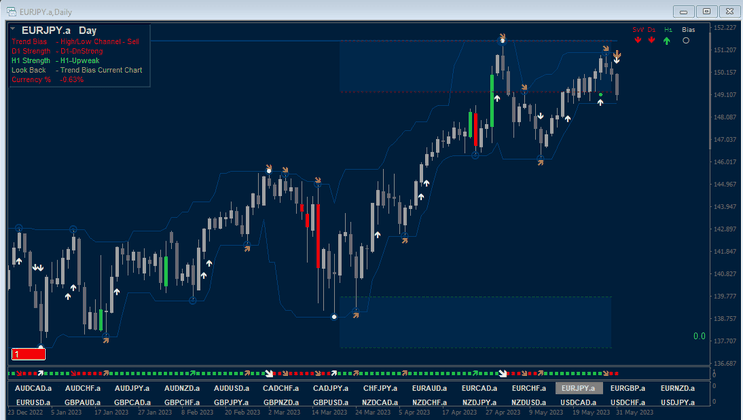Click the white dot marker at the March low
Viewport: 743px width, 420px height.
334,317
